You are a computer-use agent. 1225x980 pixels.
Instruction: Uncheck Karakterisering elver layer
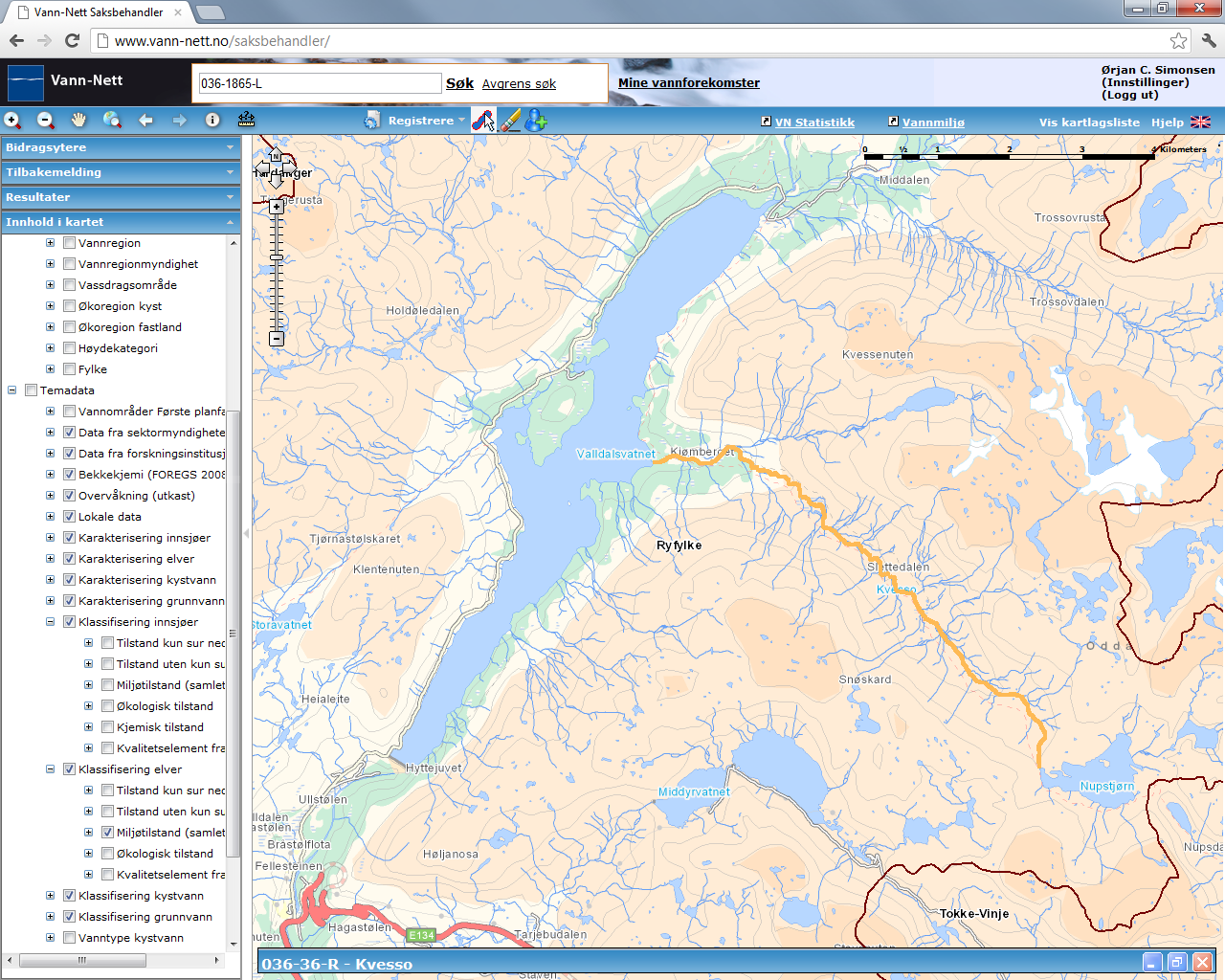[x=69, y=559]
